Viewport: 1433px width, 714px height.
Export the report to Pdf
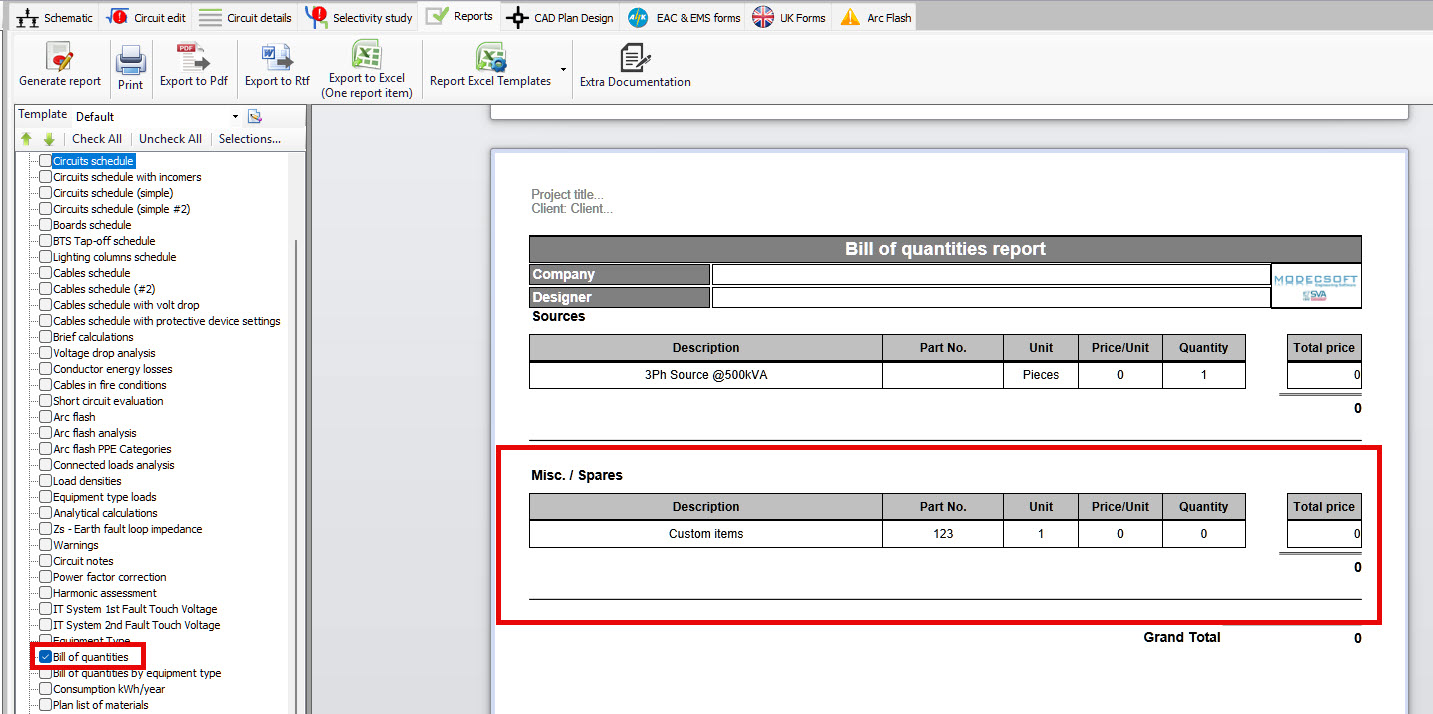tap(193, 58)
